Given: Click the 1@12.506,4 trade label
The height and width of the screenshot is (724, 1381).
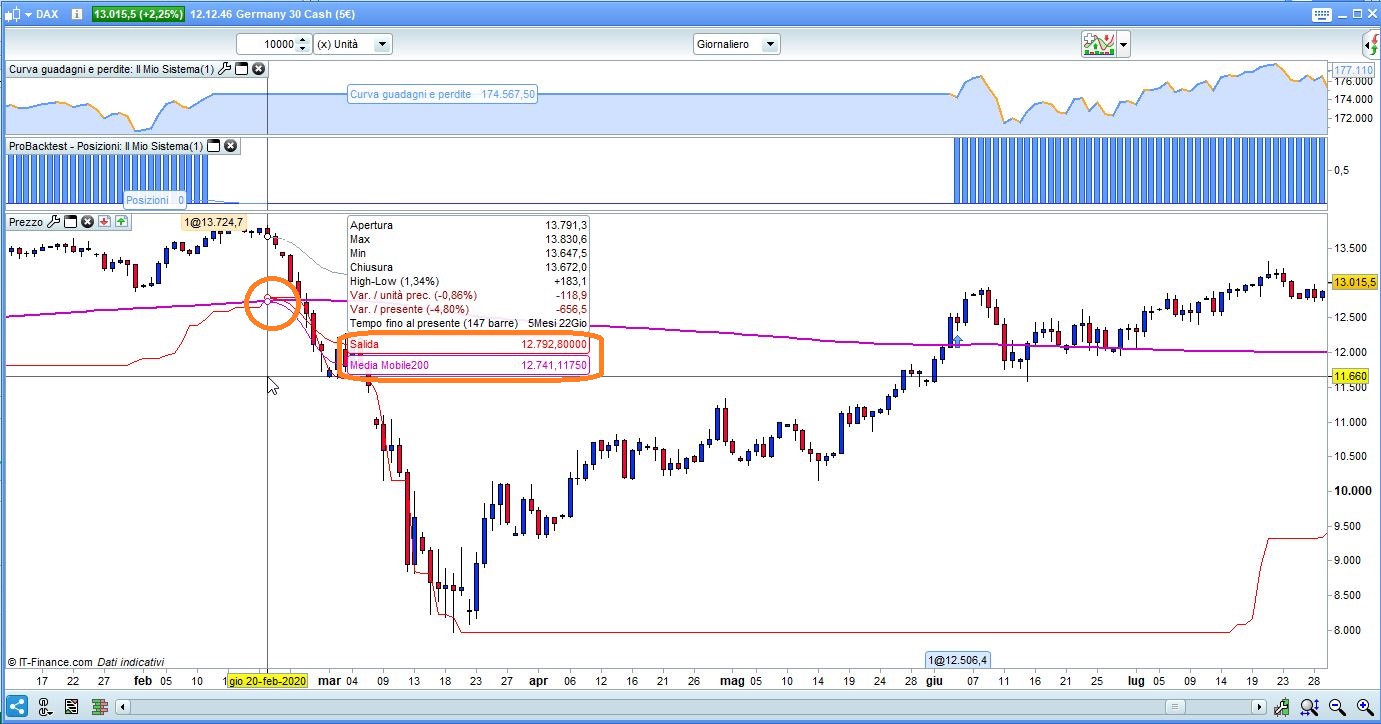Looking at the screenshot, I should coord(958,660).
